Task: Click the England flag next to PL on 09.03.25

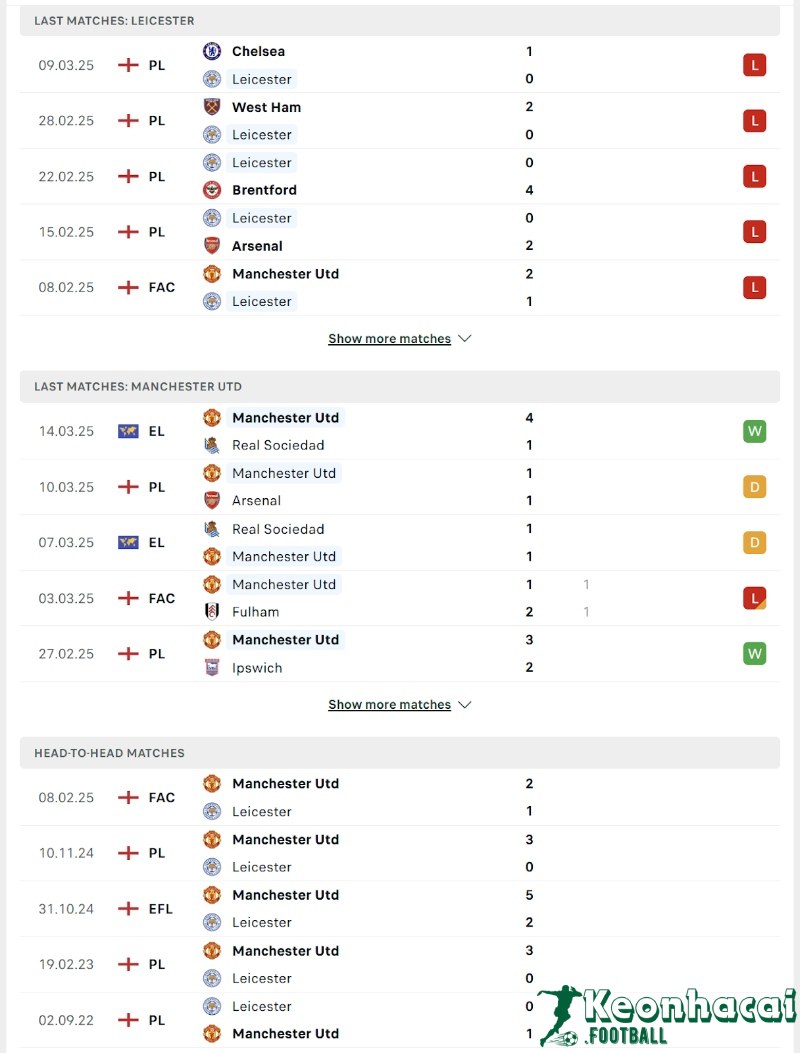Action: (128, 64)
